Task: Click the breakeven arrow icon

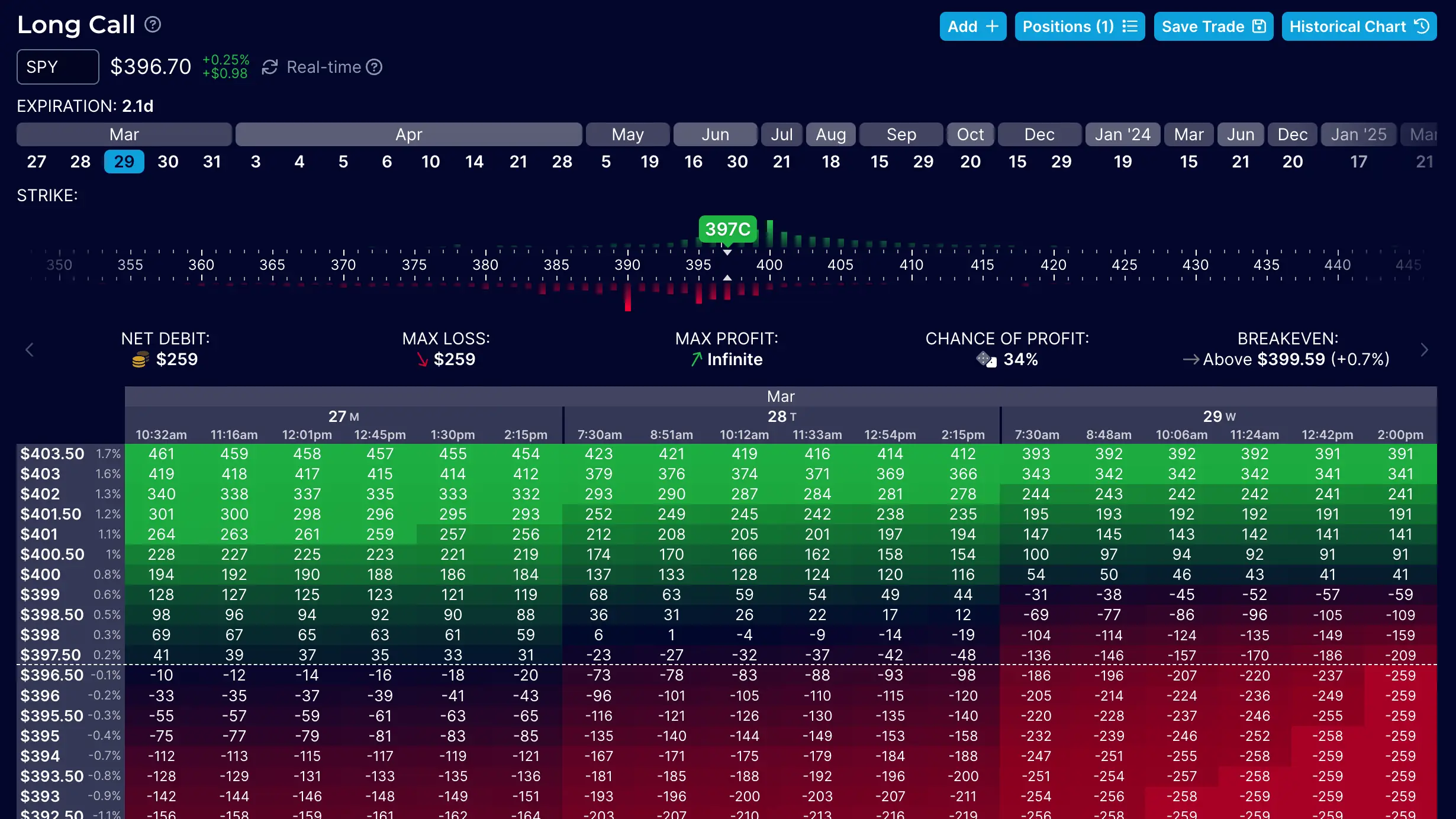Action: pos(1191,359)
